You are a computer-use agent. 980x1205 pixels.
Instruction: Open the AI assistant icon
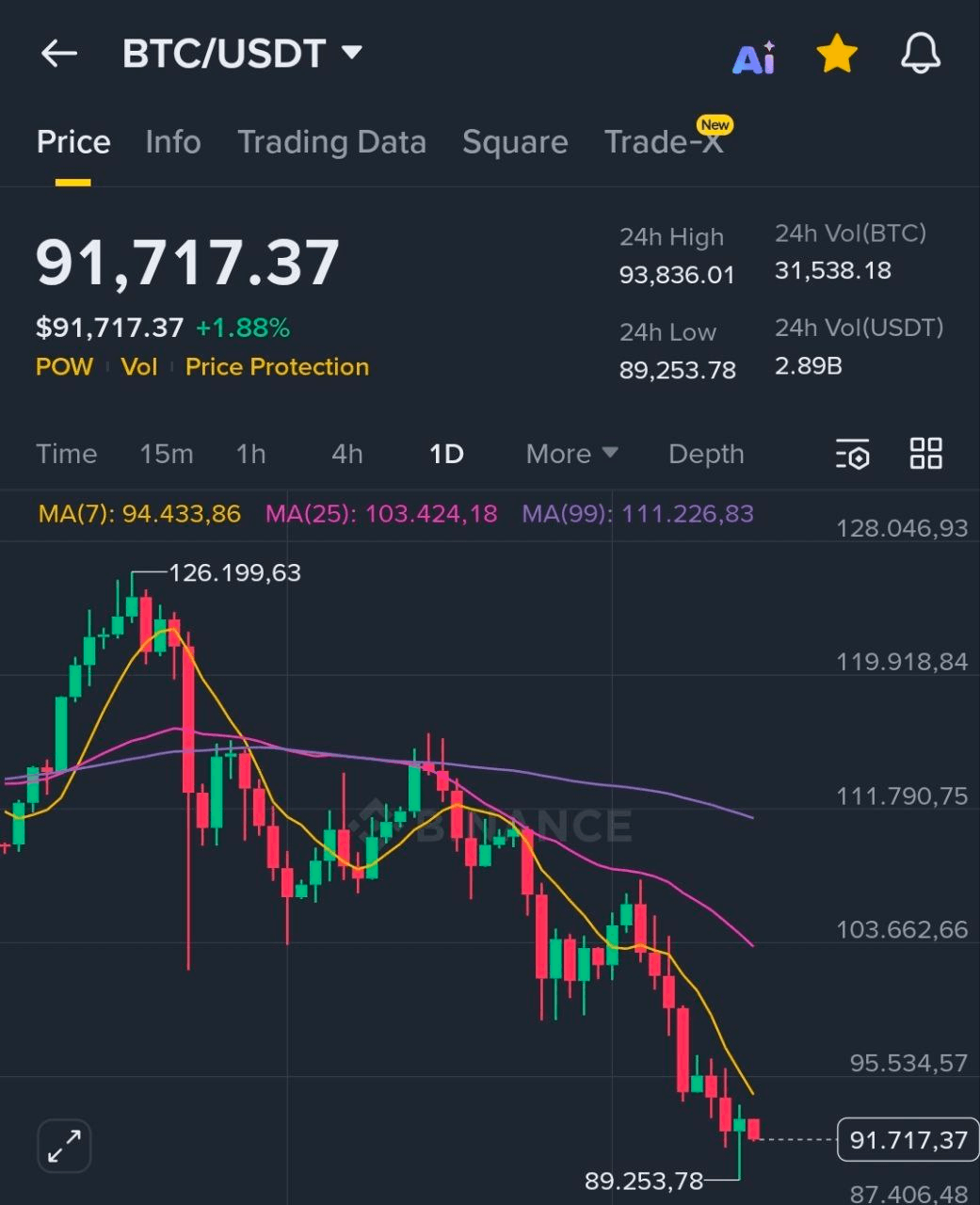coord(754,57)
